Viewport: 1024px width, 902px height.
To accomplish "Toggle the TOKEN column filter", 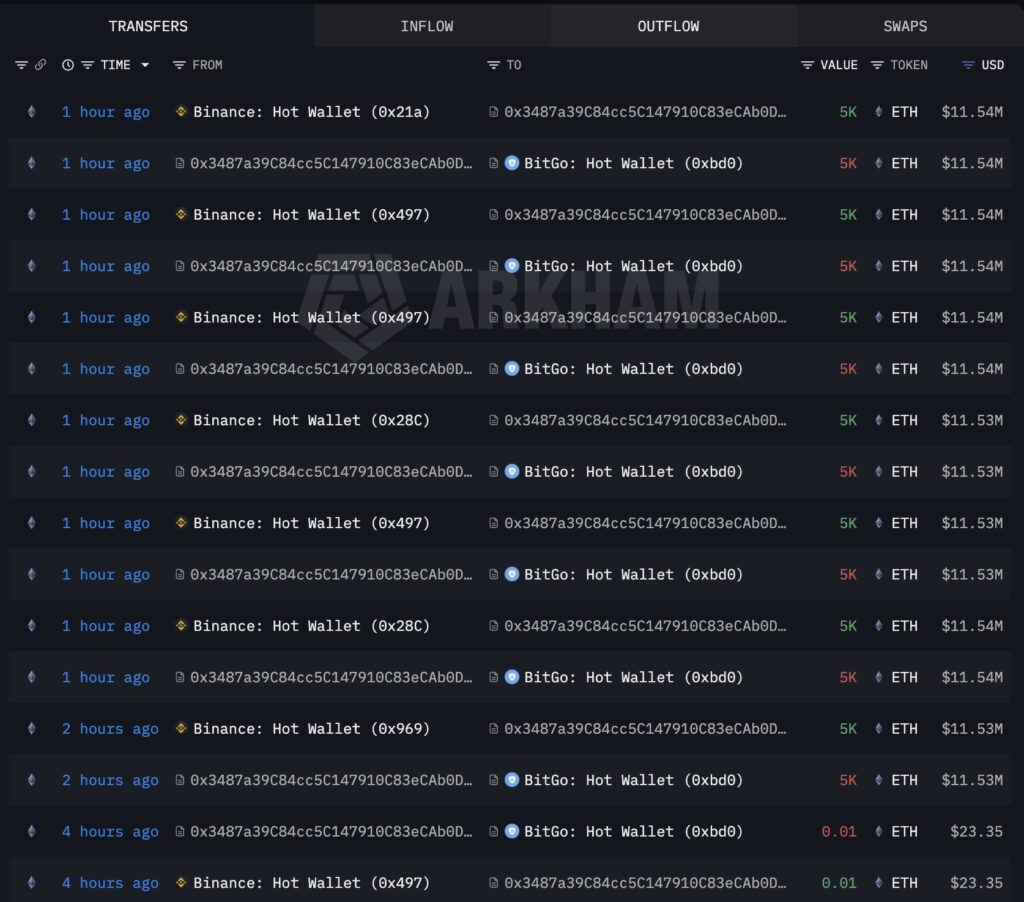I will click(x=876, y=64).
